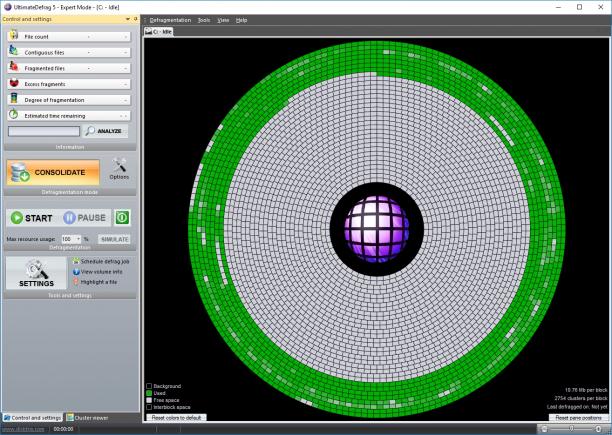Click the '2754 clusters per block' text
The height and width of the screenshot is (435, 612).
[581, 398]
